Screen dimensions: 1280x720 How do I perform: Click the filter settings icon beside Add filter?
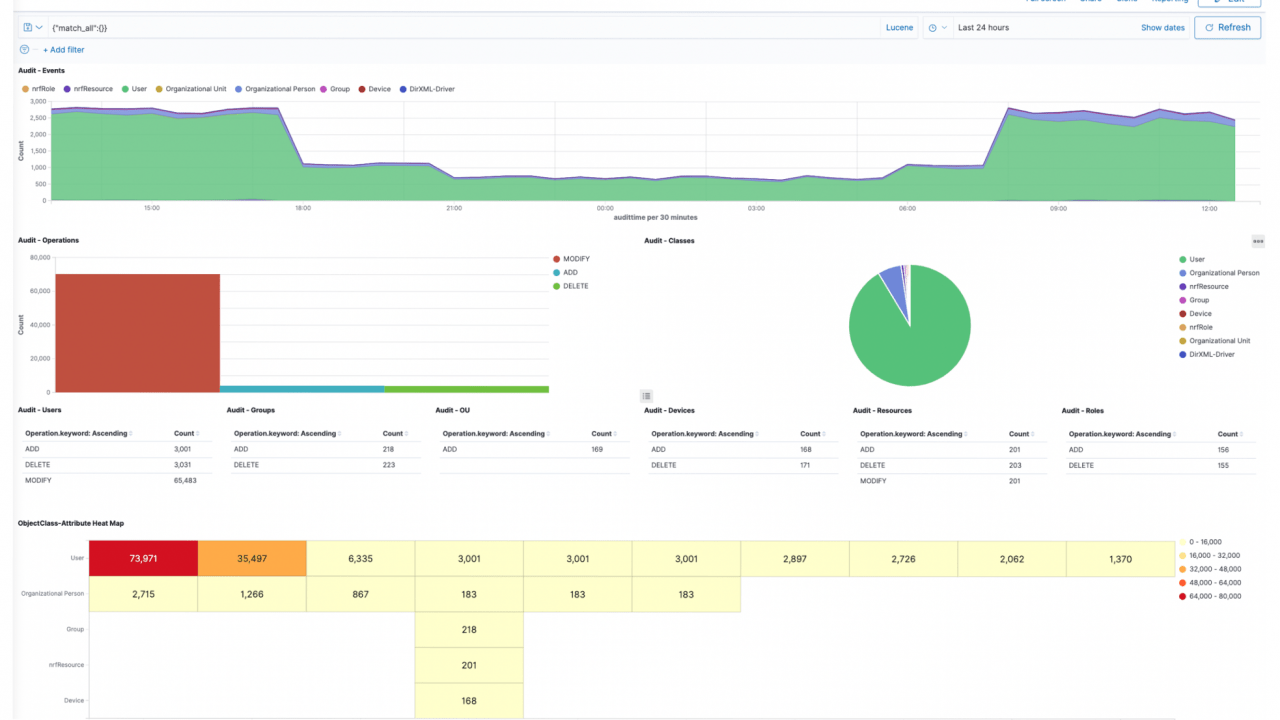[24, 49]
